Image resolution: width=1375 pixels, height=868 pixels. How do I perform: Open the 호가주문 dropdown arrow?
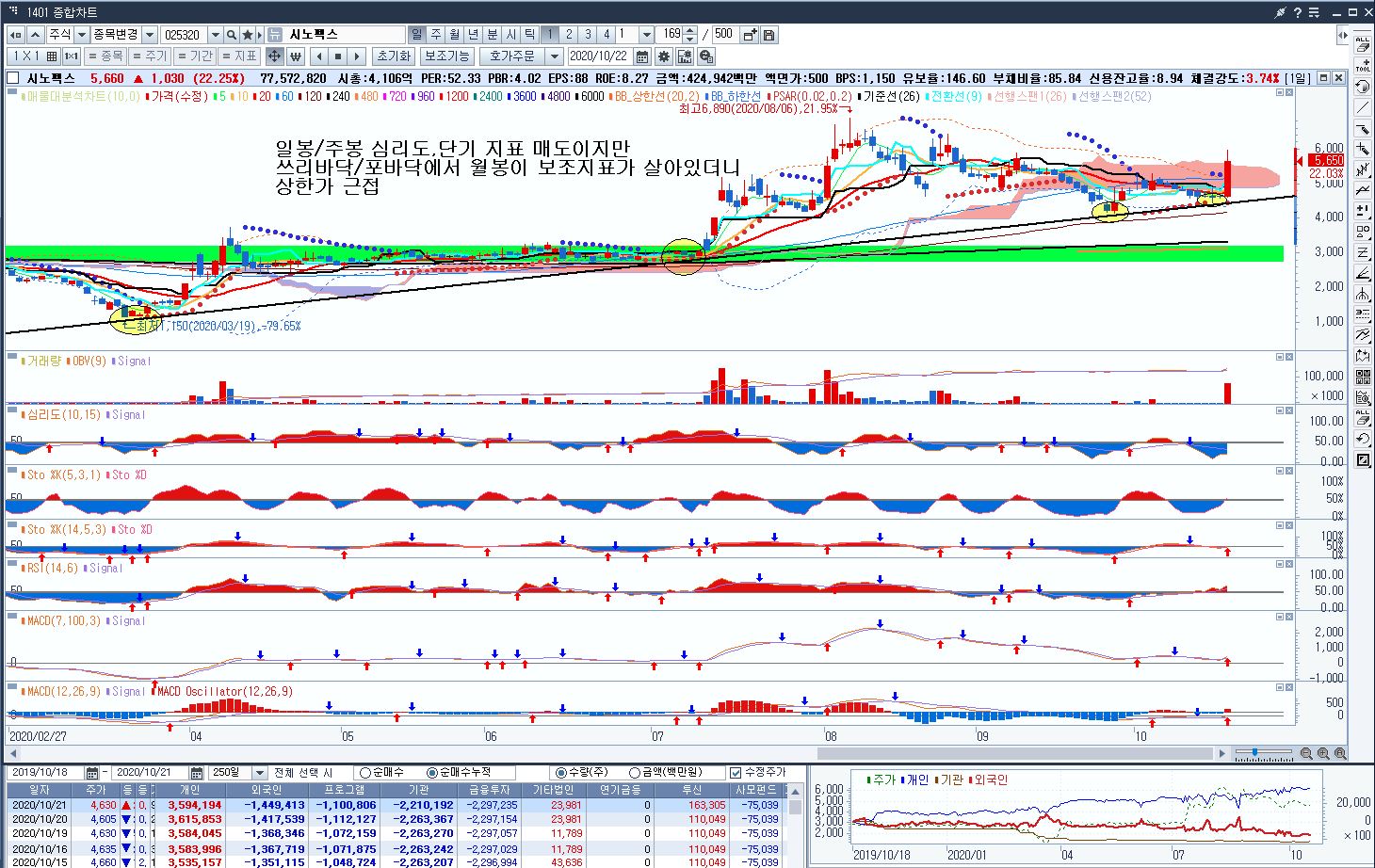[555, 56]
